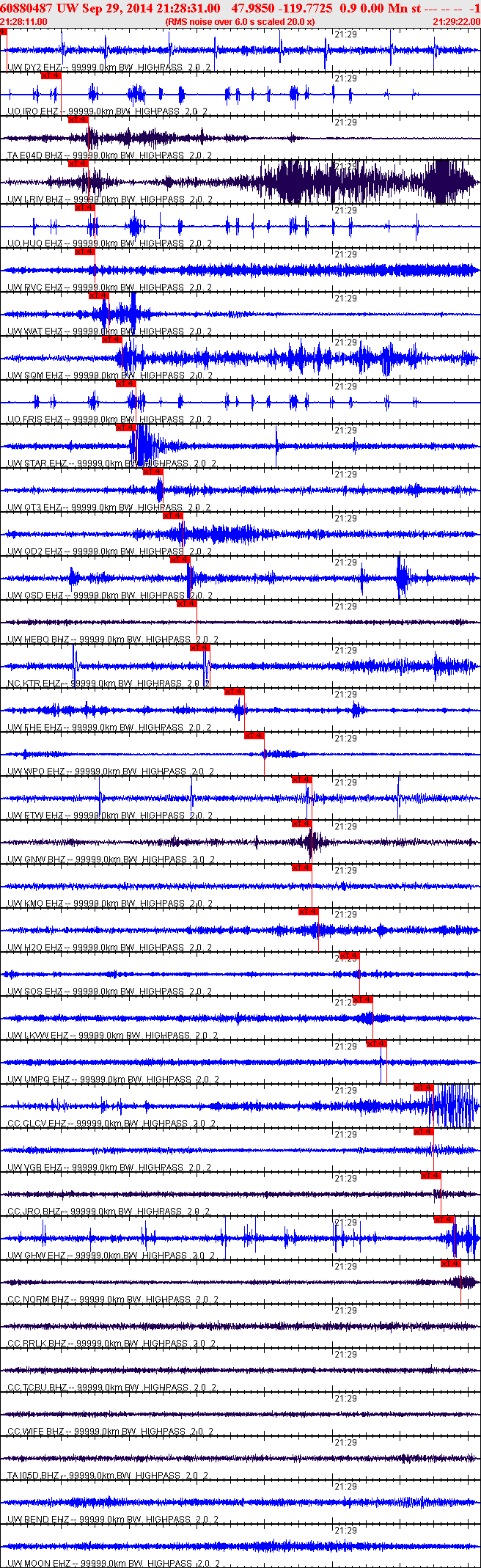Select the red flag on the UW UMPQ trace
The image size is (481, 1568).
(376, 1043)
